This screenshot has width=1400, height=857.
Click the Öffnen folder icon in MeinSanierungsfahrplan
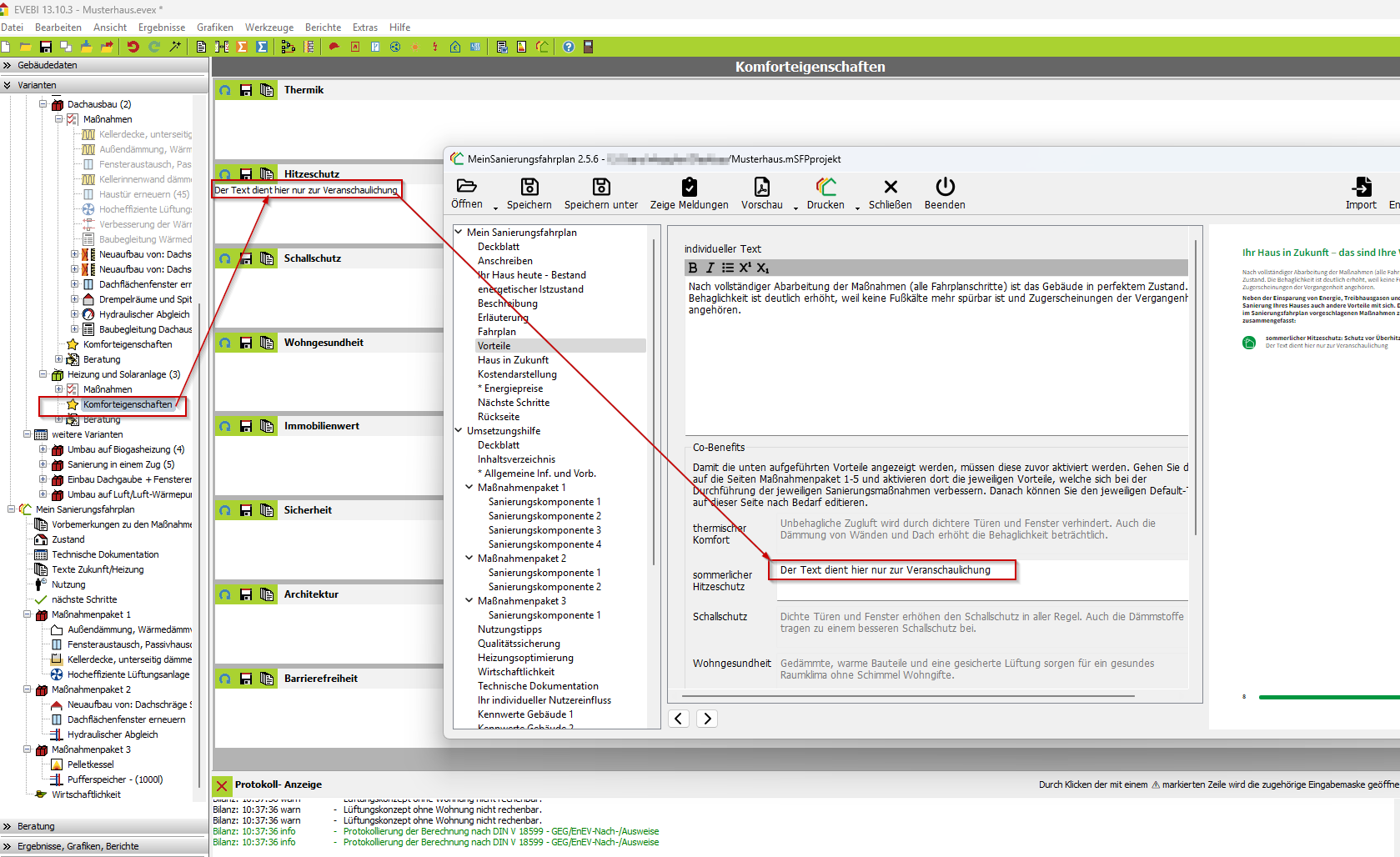[466, 187]
